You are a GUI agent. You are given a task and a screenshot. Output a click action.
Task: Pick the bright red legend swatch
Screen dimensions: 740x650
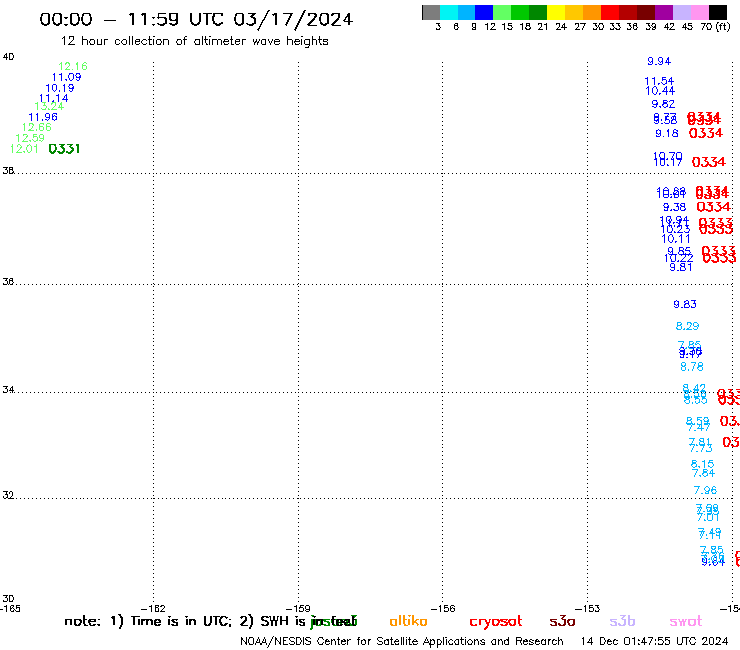click(610, 12)
